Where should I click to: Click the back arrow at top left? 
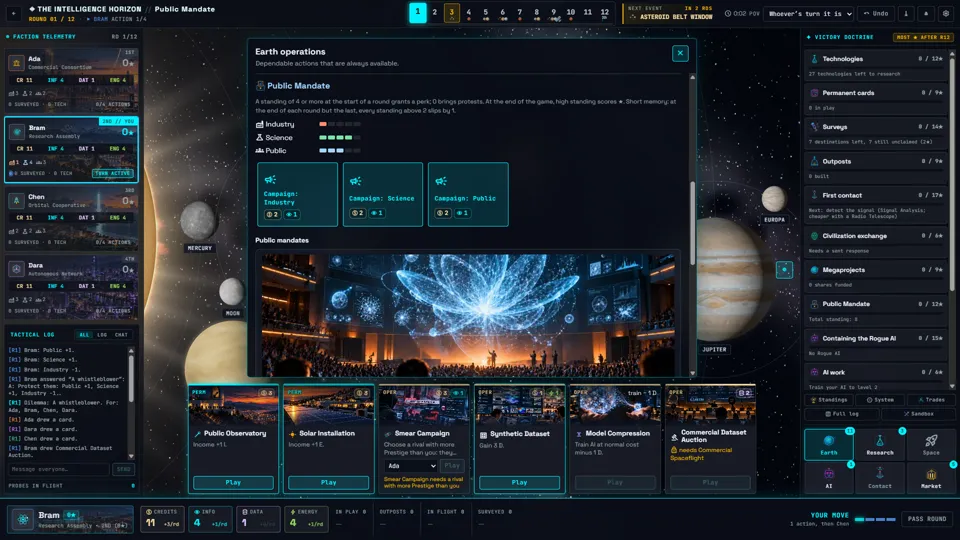[x=13, y=12]
